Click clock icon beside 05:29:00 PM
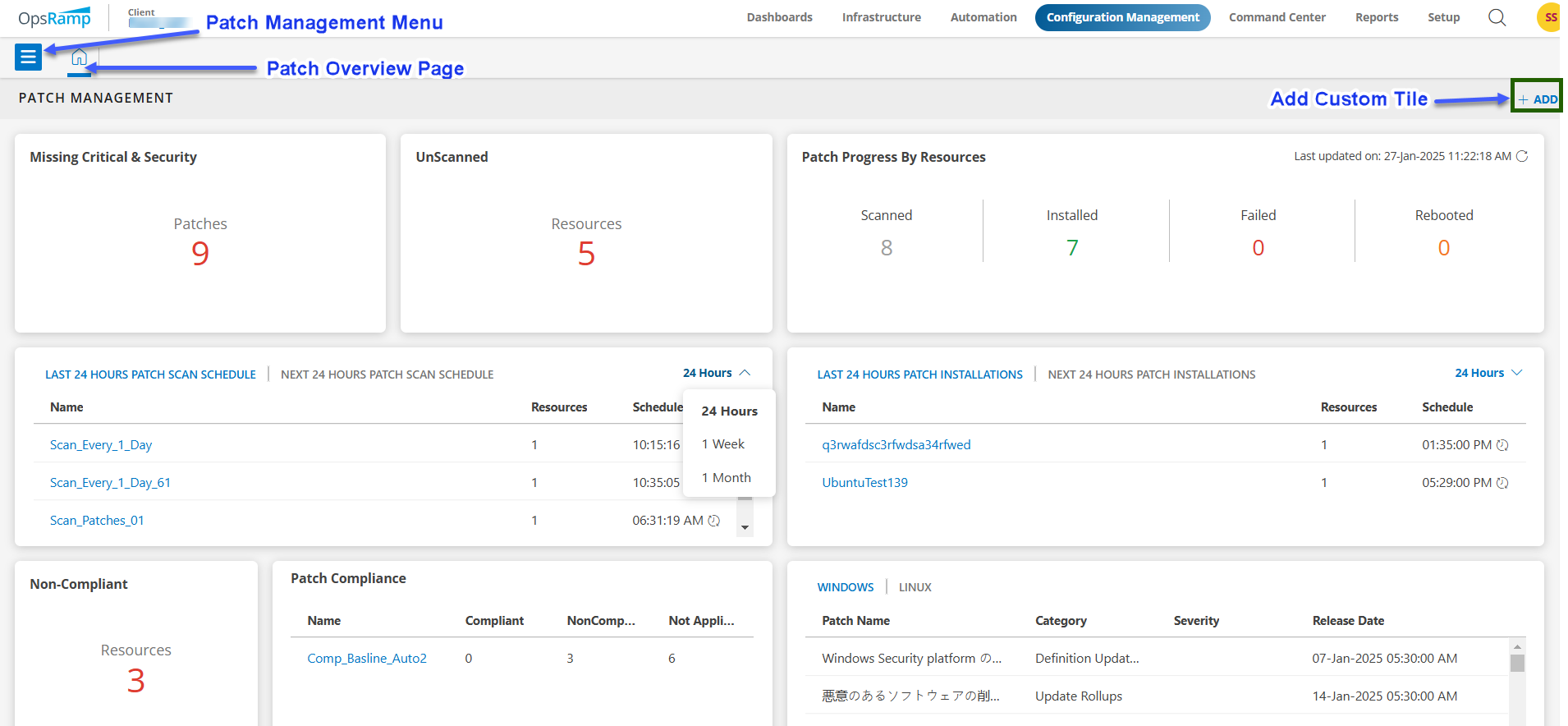1568x726 pixels. pyautogui.click(x=1502, y=483)
